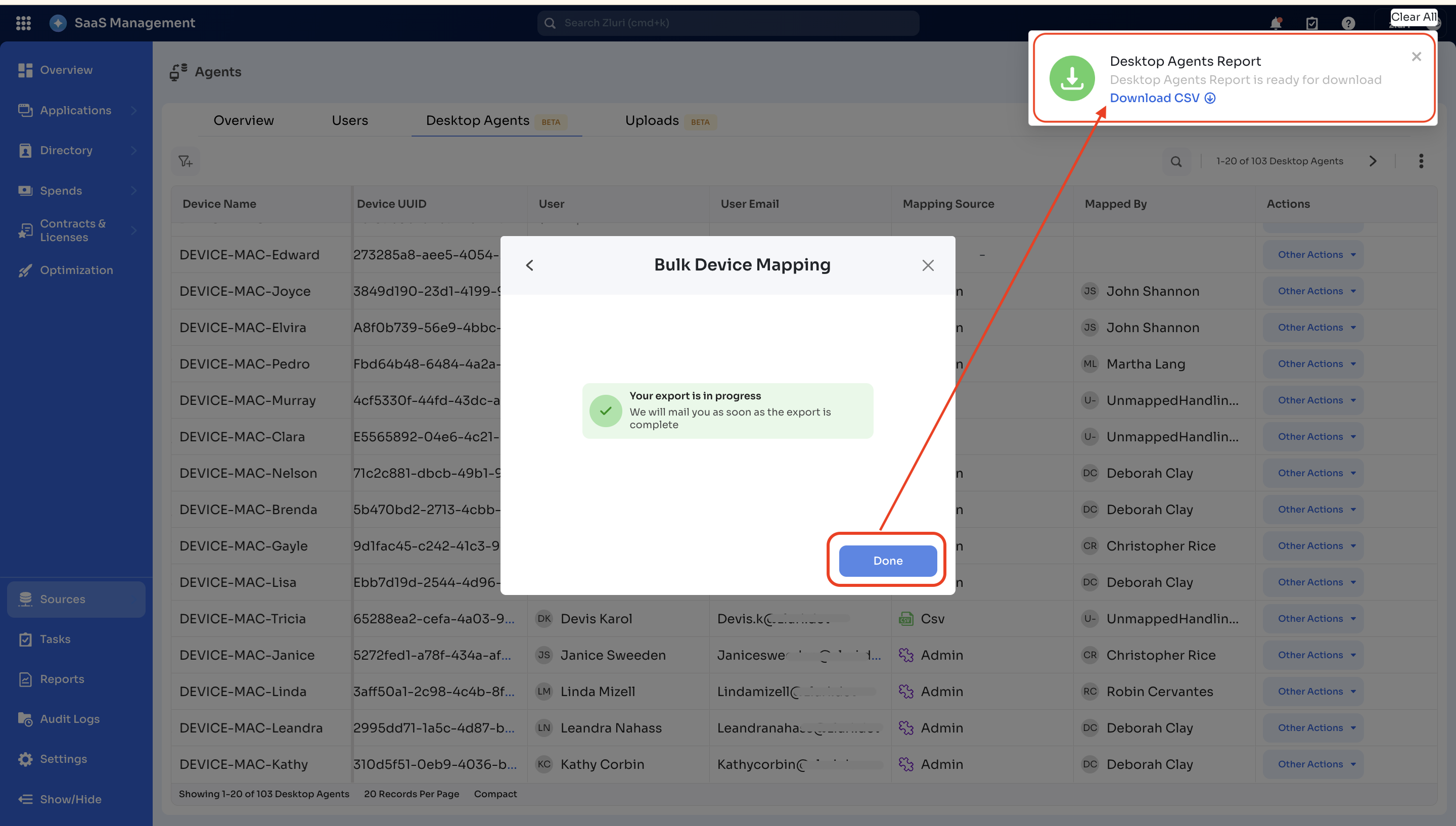This screenshot has width=1456, height=826.
Task: Open Audit Logs in the sidebar
Action: tap(69, 719)
